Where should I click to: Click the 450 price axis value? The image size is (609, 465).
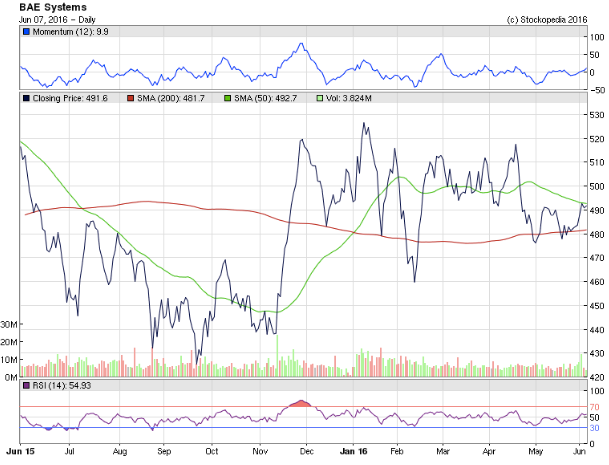click(x=597, y=306)
